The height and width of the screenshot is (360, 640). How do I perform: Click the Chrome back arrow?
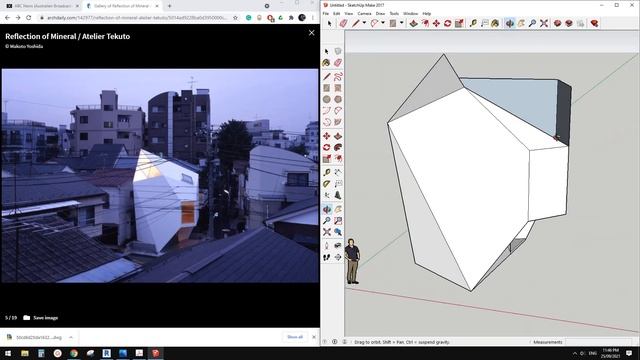[7, 18]
